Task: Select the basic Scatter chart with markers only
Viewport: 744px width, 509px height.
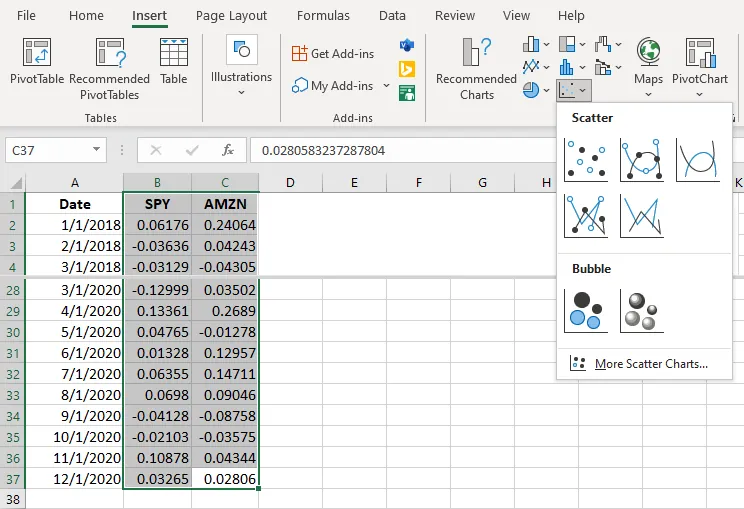Action: tap(586, 160)
